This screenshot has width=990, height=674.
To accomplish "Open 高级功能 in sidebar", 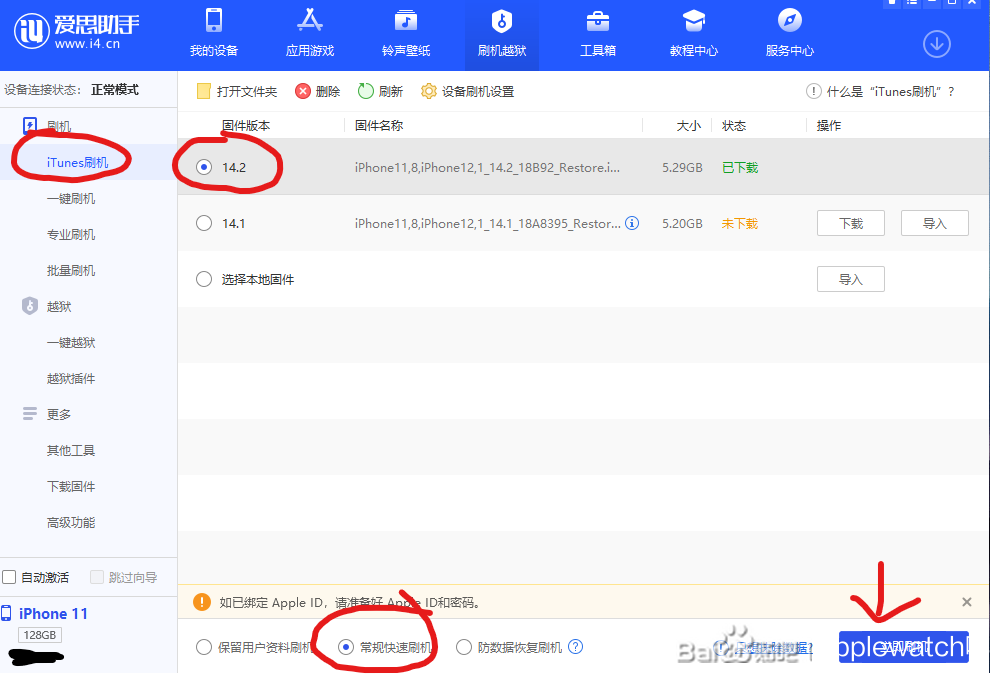I will pos(71,523).
